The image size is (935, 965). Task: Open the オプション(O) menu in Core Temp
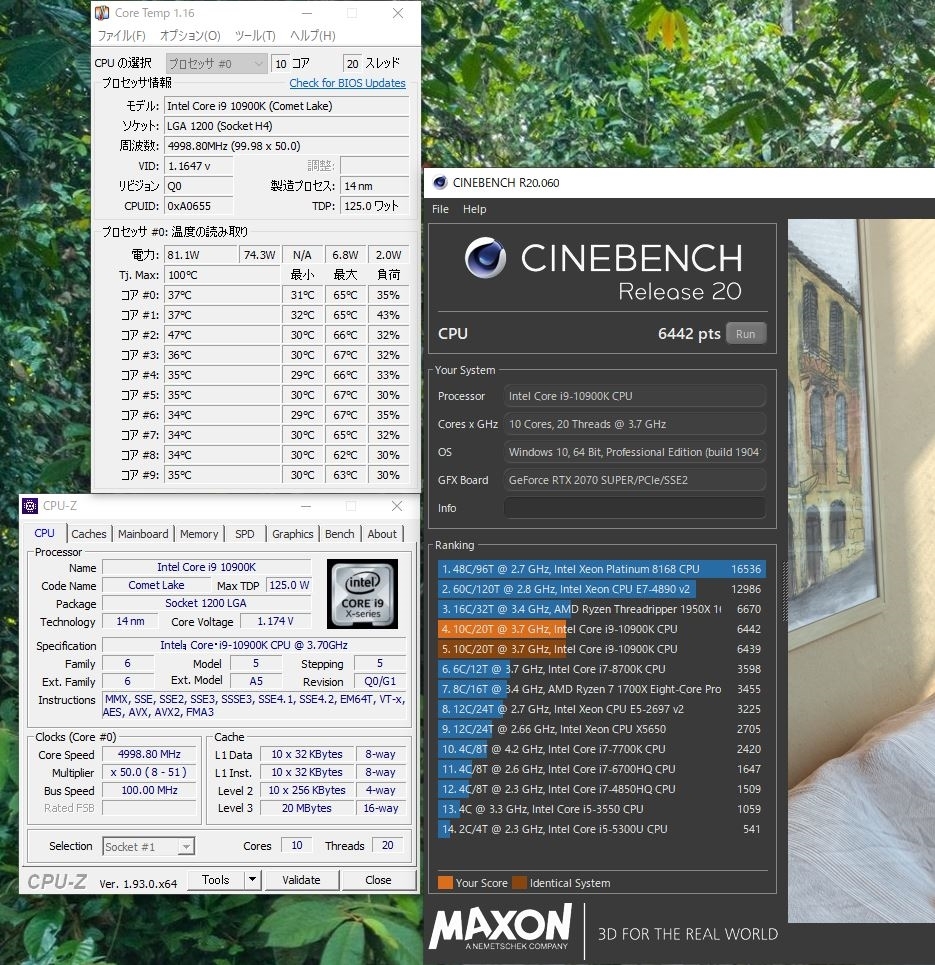[190, 36]
